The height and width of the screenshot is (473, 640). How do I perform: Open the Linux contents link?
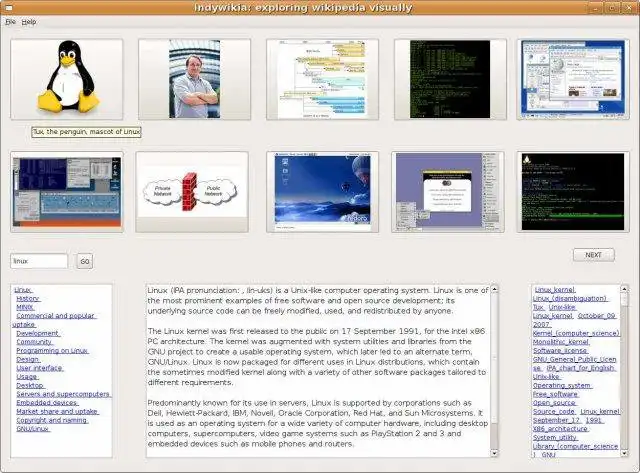(23, 290)
